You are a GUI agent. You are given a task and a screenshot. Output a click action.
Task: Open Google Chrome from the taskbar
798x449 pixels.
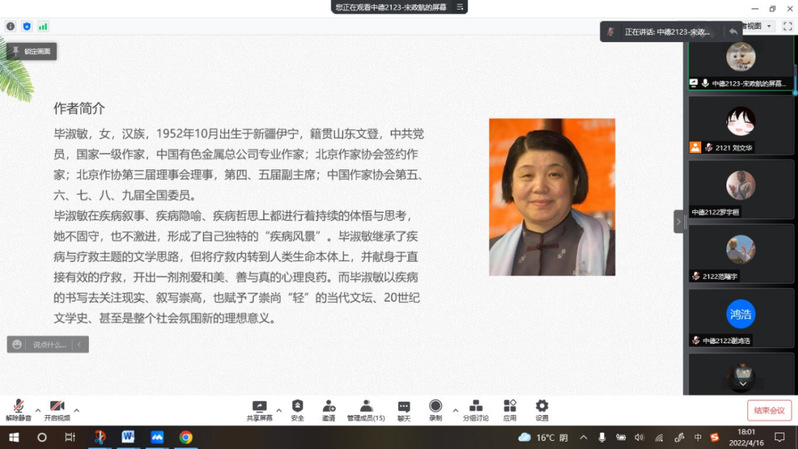[186, 438]
